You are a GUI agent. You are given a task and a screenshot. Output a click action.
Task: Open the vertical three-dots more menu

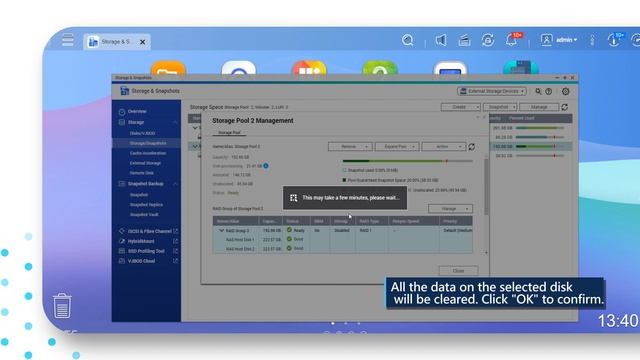(592, 40)
